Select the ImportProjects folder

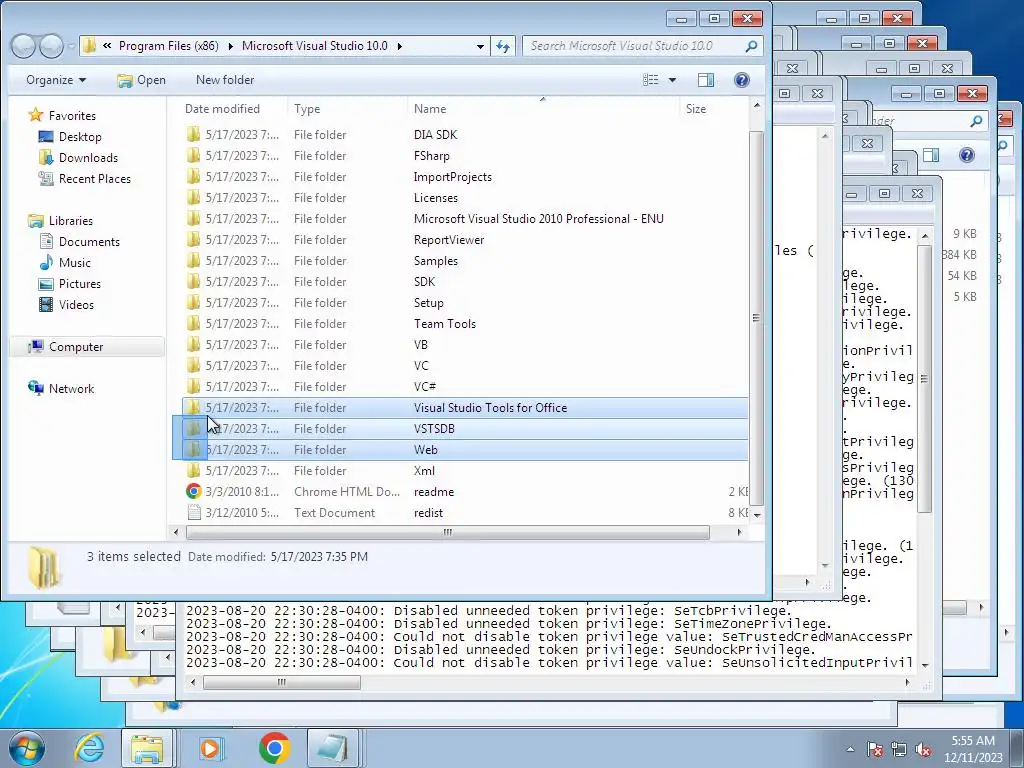click(453, 177)
